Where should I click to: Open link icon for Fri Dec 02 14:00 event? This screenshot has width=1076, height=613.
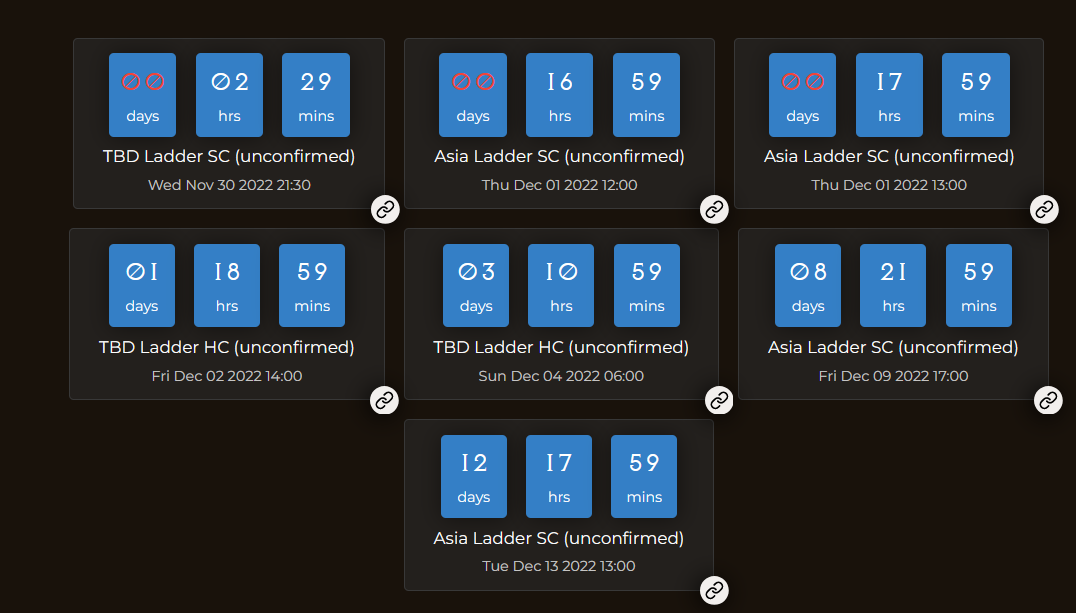pyautogui.click(x=384, y=400)
